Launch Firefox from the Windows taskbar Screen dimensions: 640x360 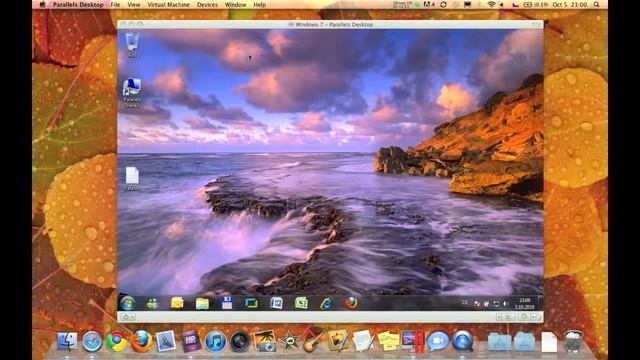(351, 303)
